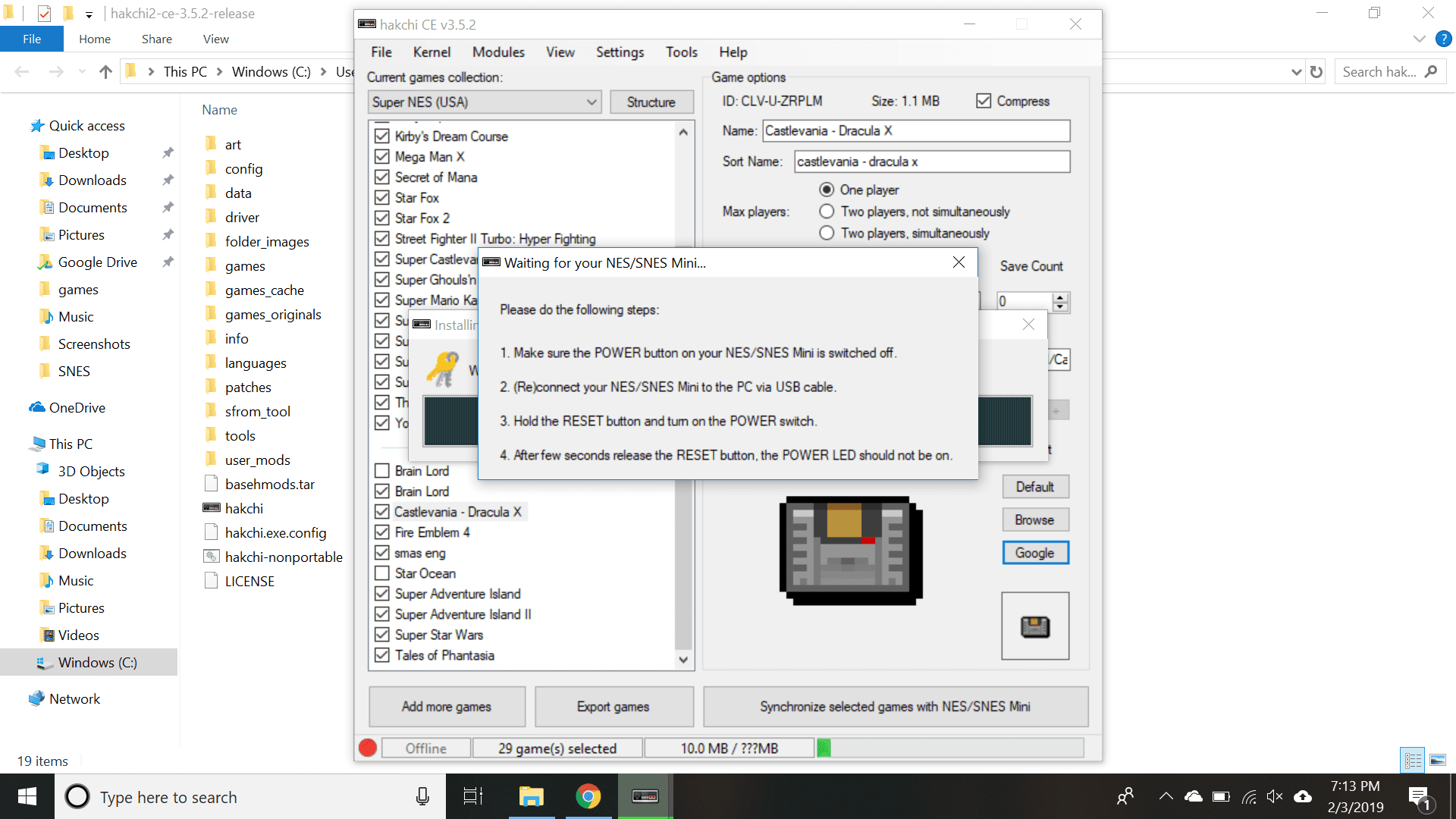Open the Kernel menu
1456x819 pixels.
click(431, 52)
